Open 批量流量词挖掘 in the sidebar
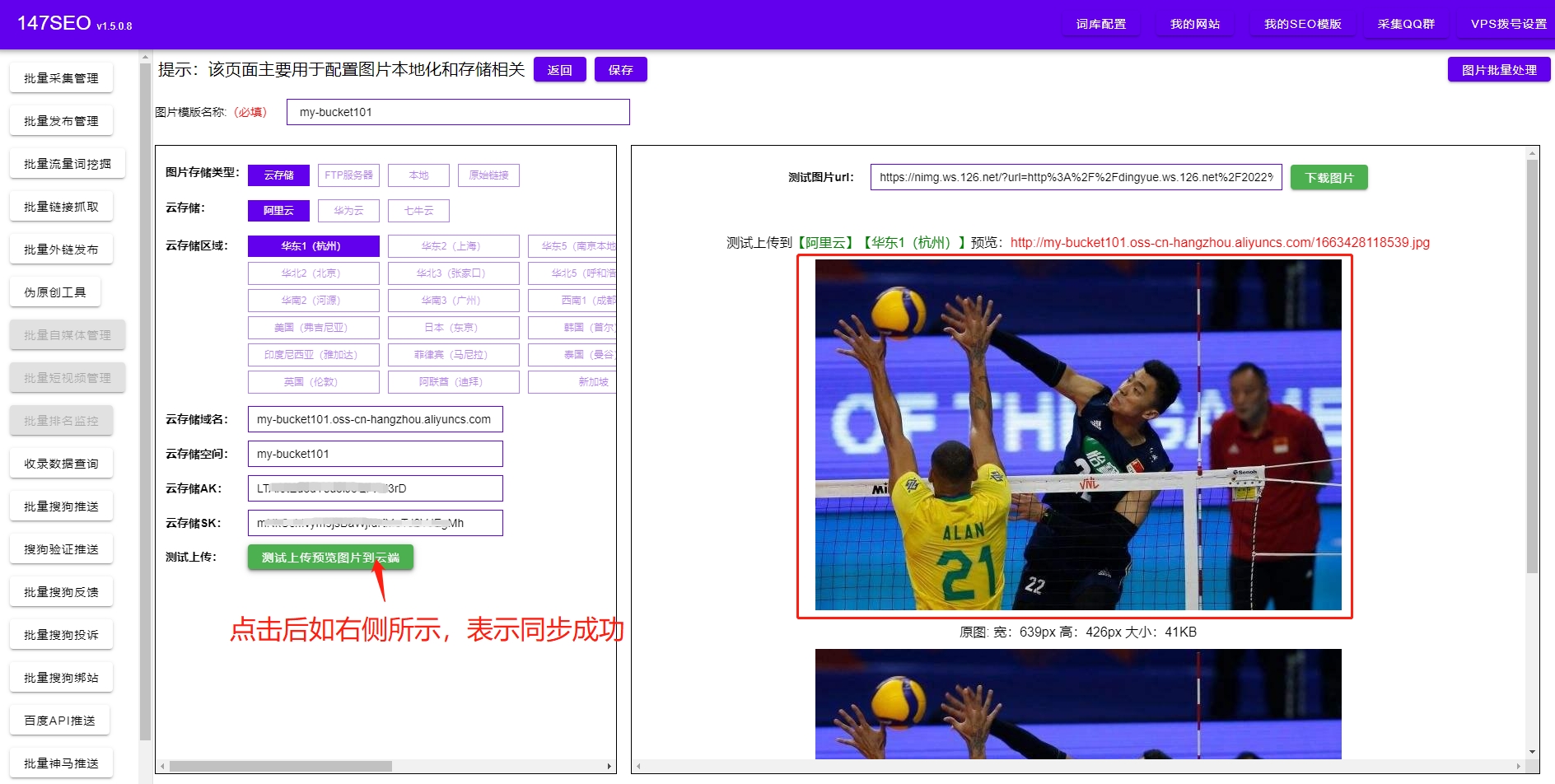 coord(68,164)
